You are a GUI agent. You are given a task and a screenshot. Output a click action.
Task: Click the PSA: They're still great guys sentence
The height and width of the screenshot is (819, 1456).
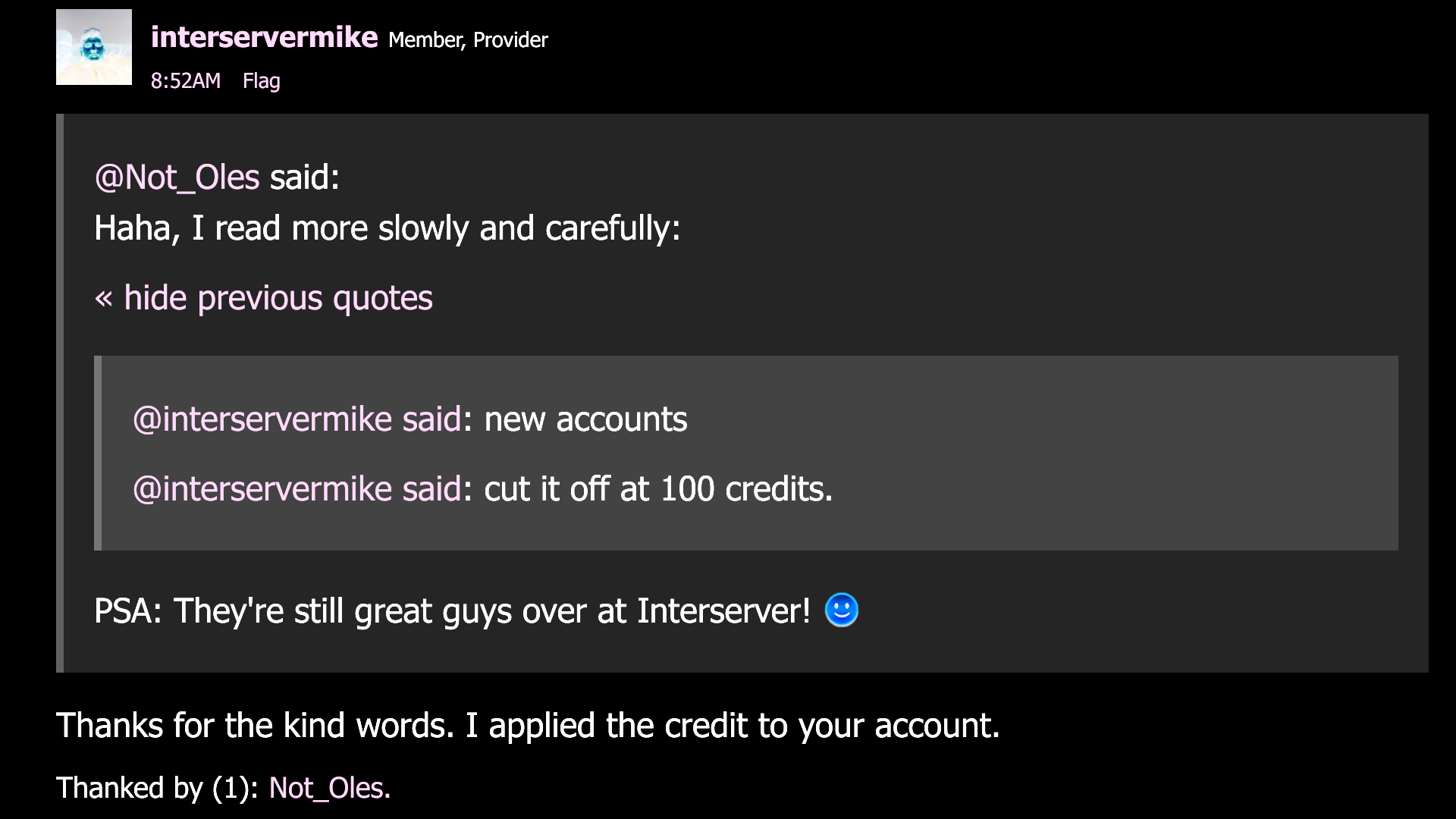(x=453, y=610)
